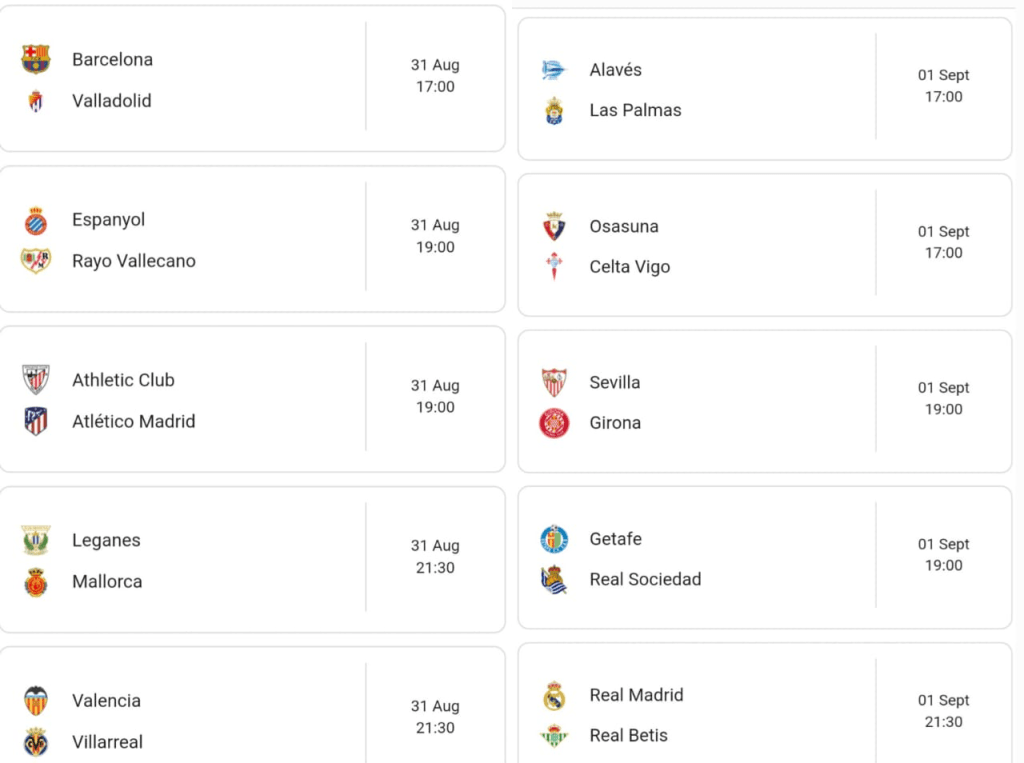The image size is (1024, 763).
Task: Click the Girona club badge
Action: (554, 423)
